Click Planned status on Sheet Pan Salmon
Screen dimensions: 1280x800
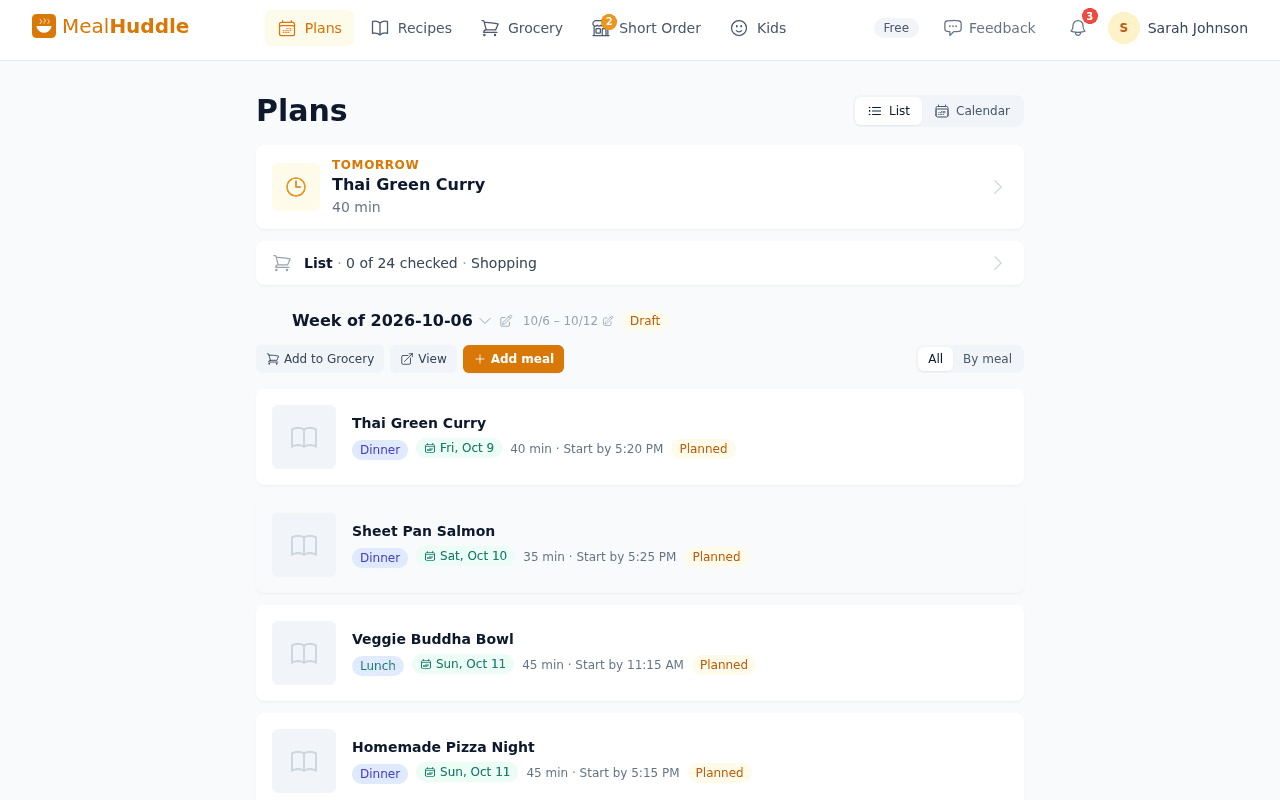(716, 557)
